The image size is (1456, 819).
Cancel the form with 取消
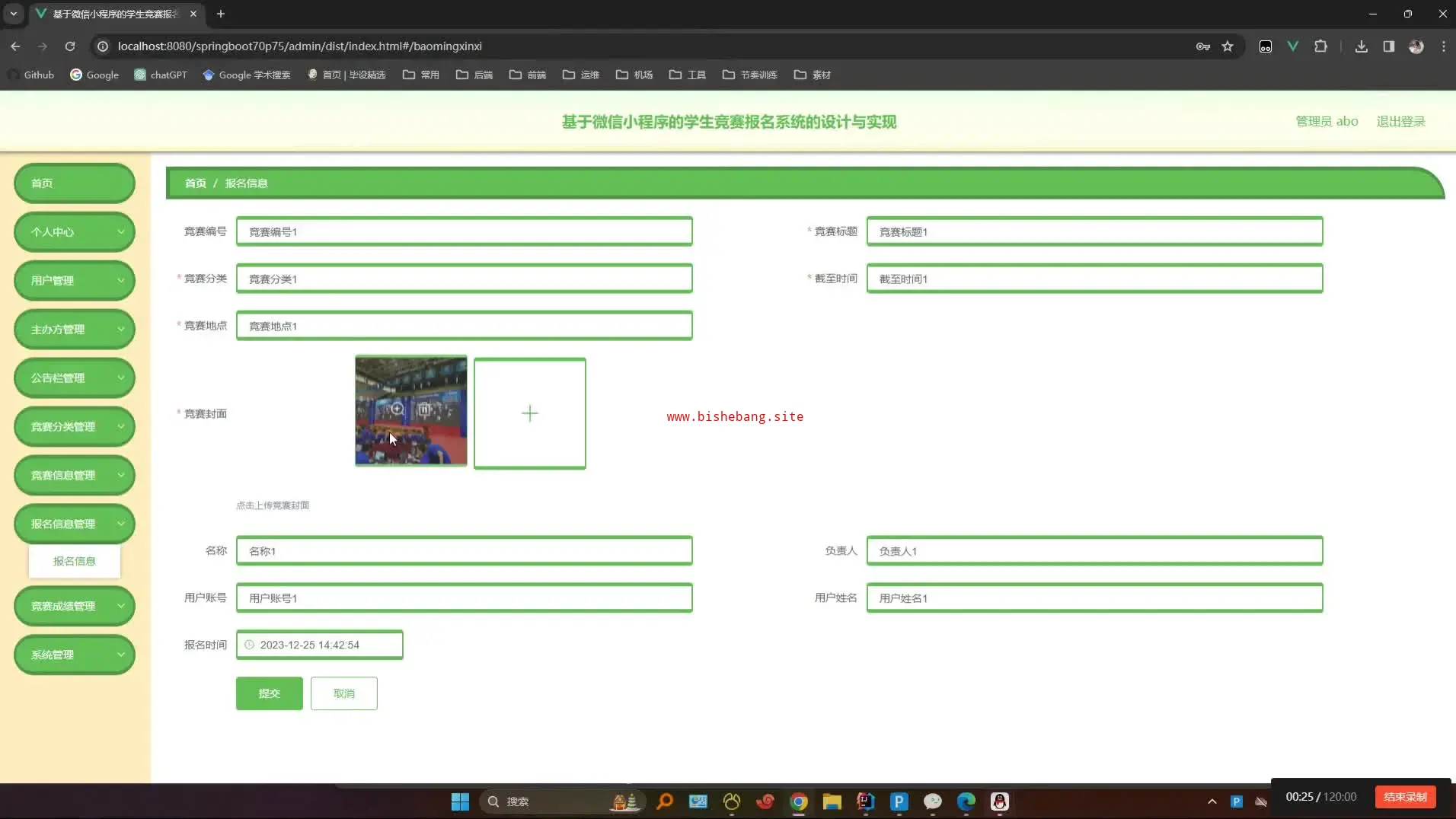344,693
